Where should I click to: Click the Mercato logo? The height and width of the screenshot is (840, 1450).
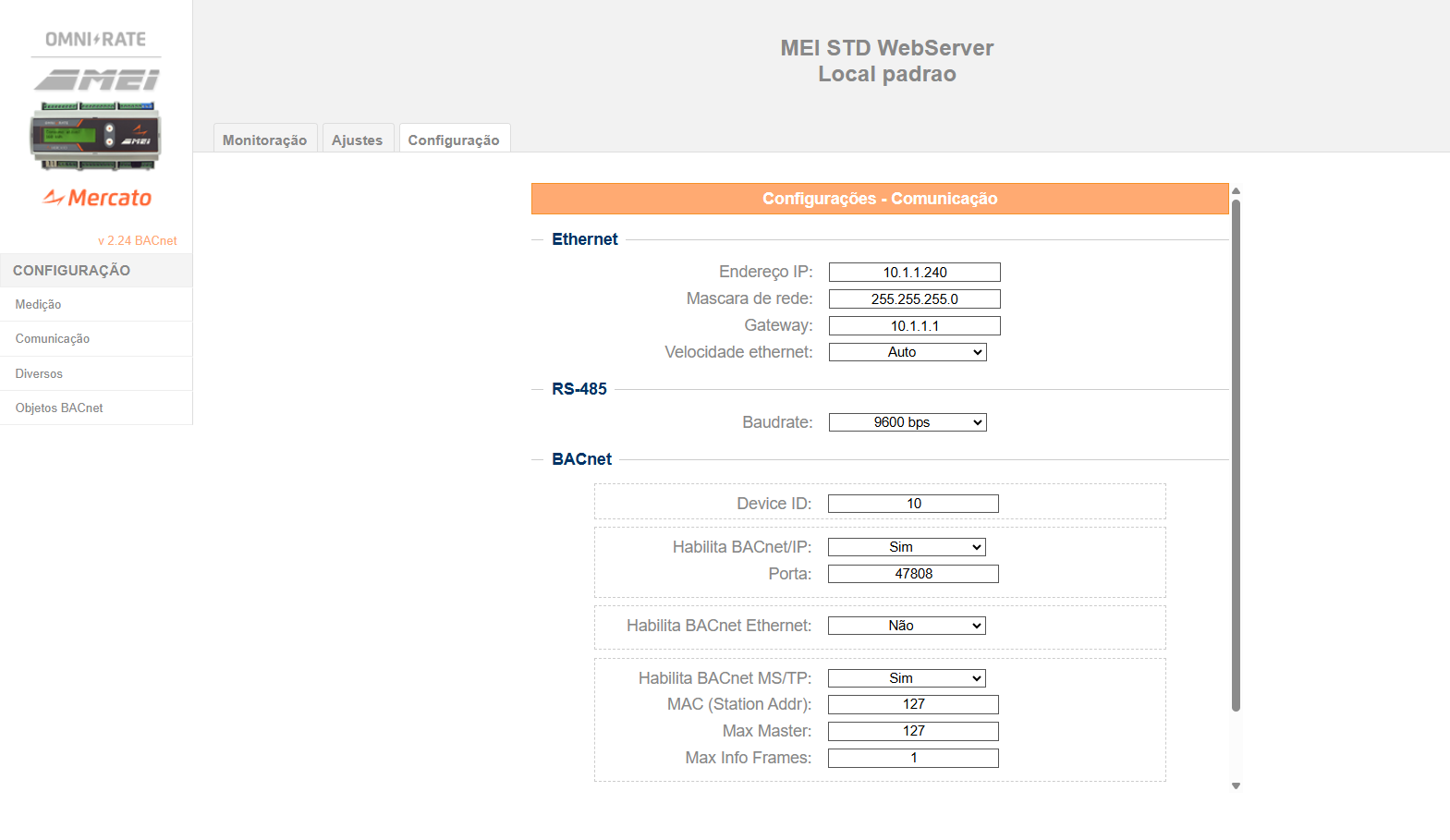pos(97,197)
